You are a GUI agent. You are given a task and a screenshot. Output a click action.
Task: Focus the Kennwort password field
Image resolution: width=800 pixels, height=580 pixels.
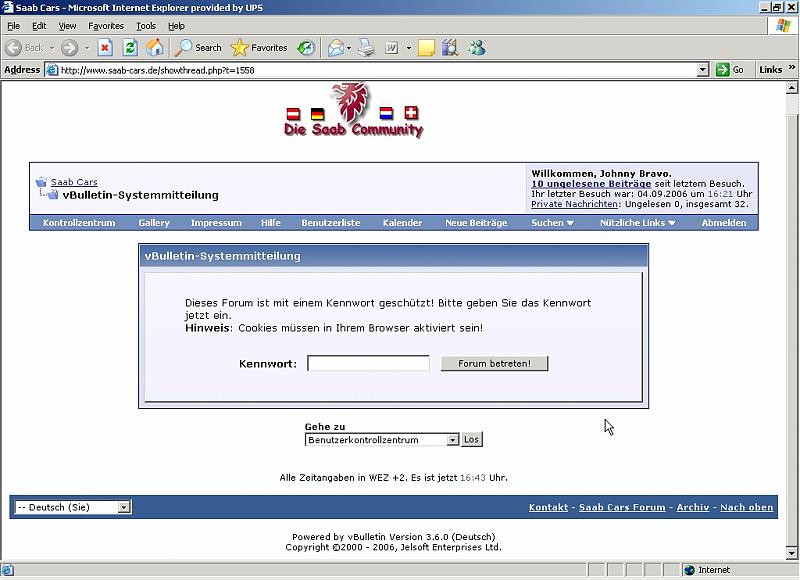click(x=368, y=363)
